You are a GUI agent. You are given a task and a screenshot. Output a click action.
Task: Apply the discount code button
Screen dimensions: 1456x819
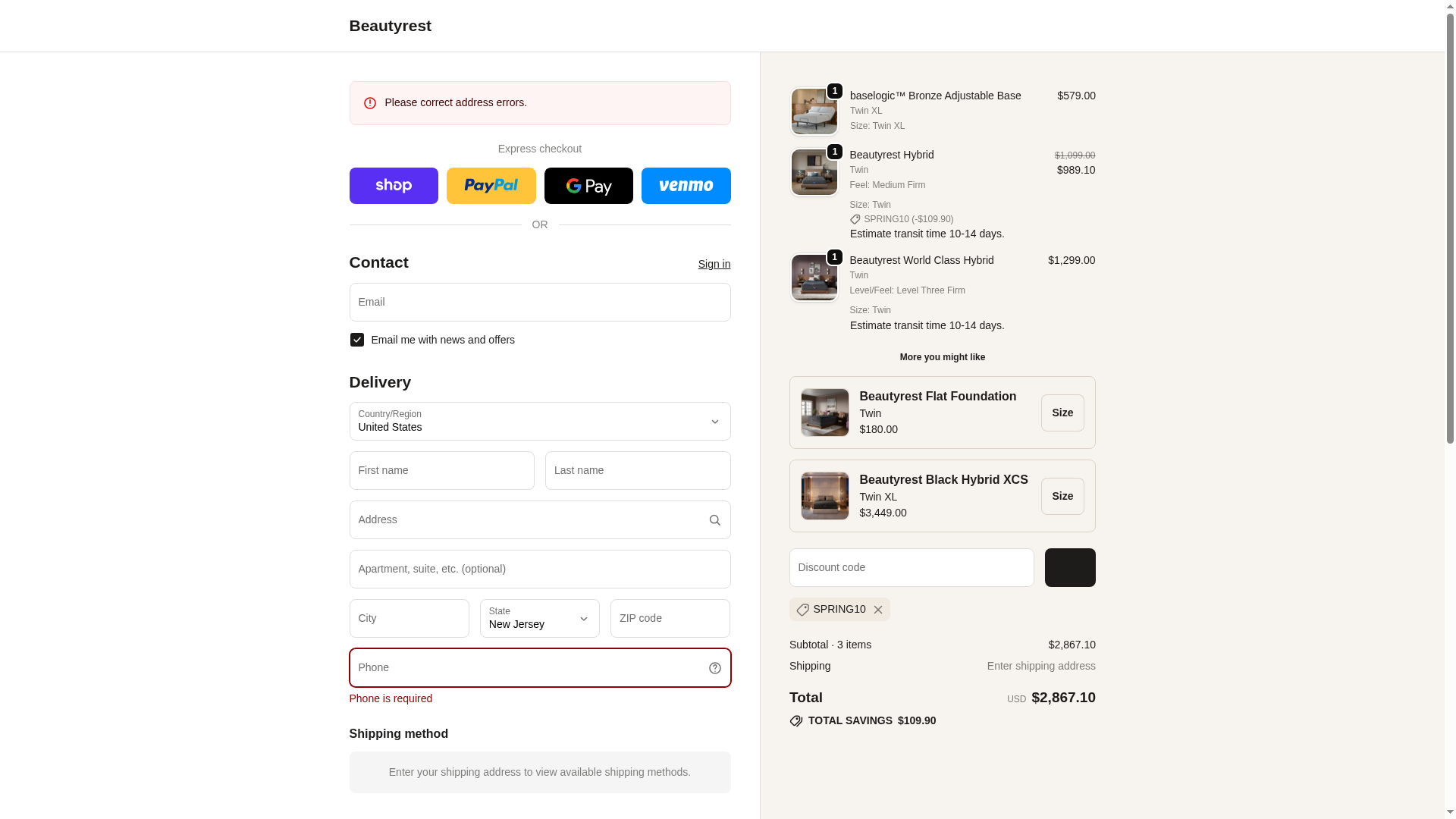pos(1069,567)
